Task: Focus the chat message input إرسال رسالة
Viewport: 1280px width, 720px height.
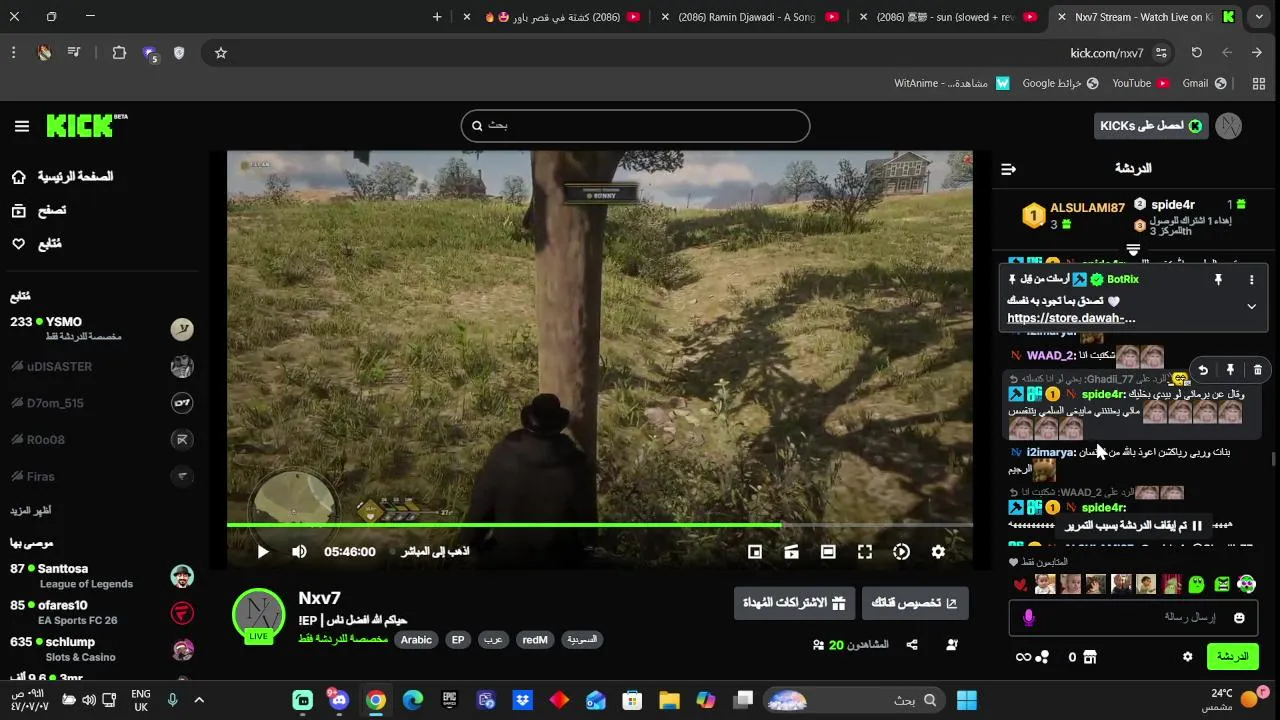Action: [x=1132, y=618]
